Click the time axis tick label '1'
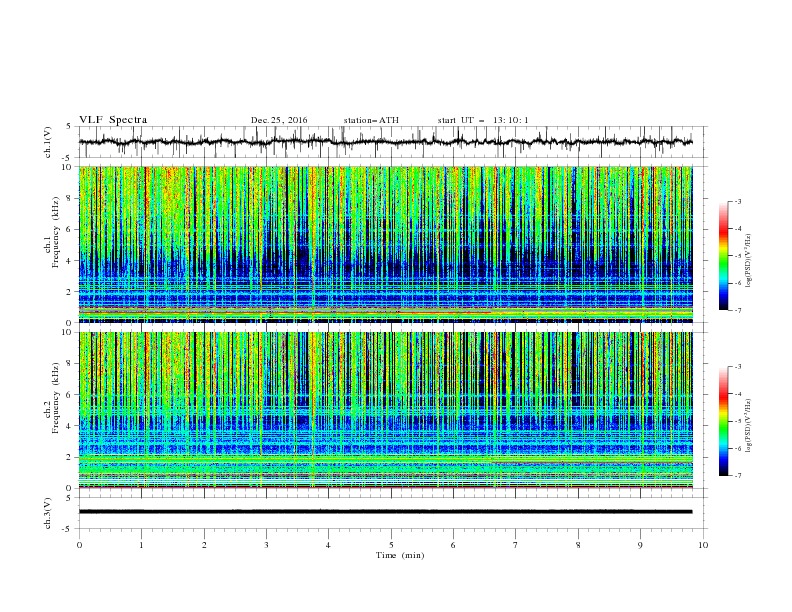Viewport: 792px width, 612px height. pyautogui.click(x=142, y=545)
